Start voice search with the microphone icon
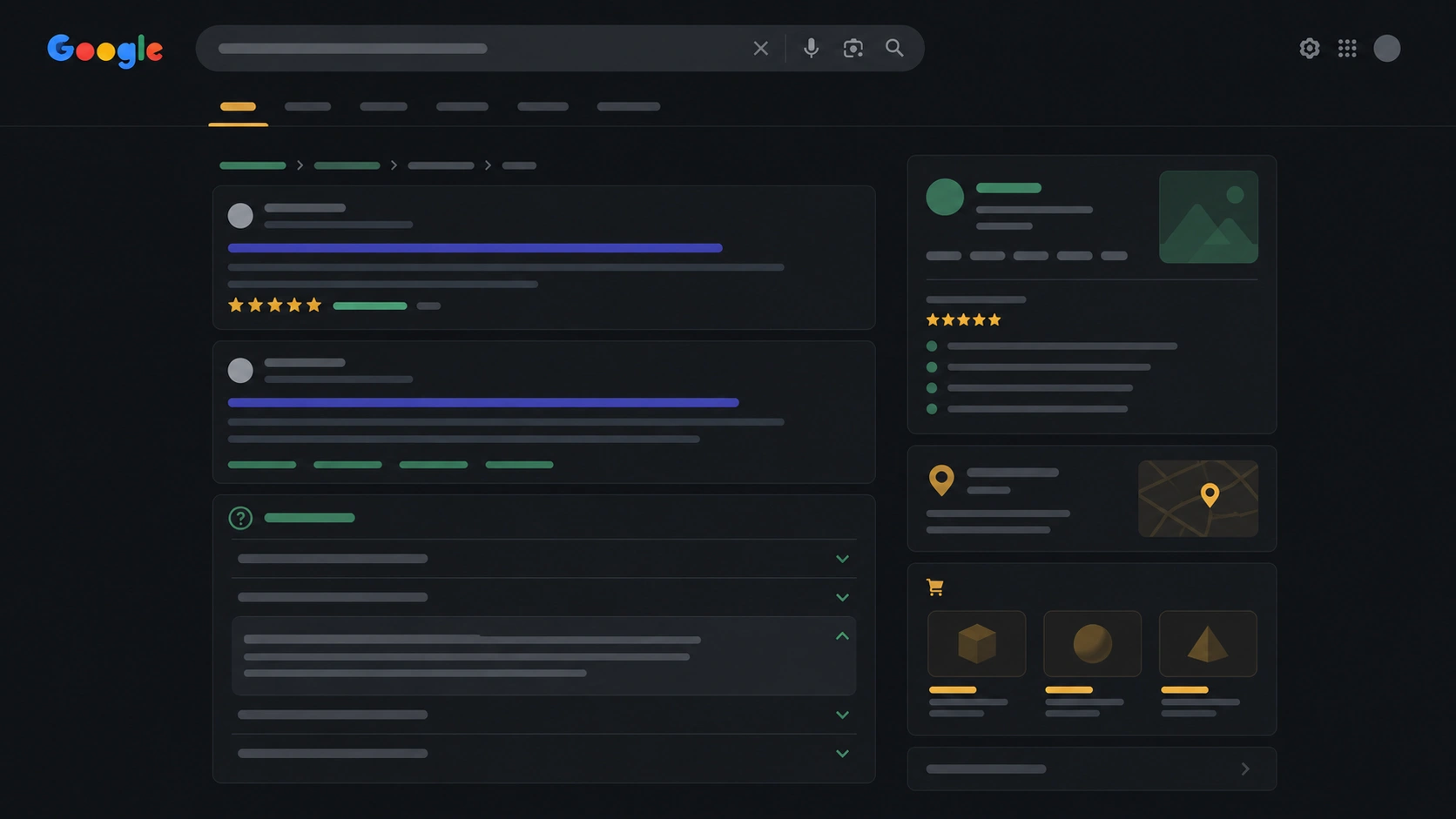 (x=811, y=48)
